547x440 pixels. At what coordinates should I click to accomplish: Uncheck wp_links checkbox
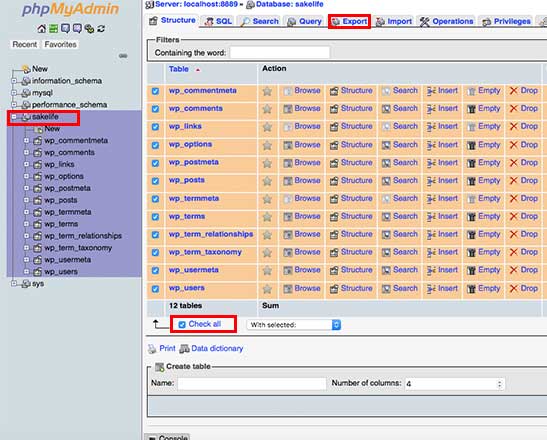pos(155,127)
